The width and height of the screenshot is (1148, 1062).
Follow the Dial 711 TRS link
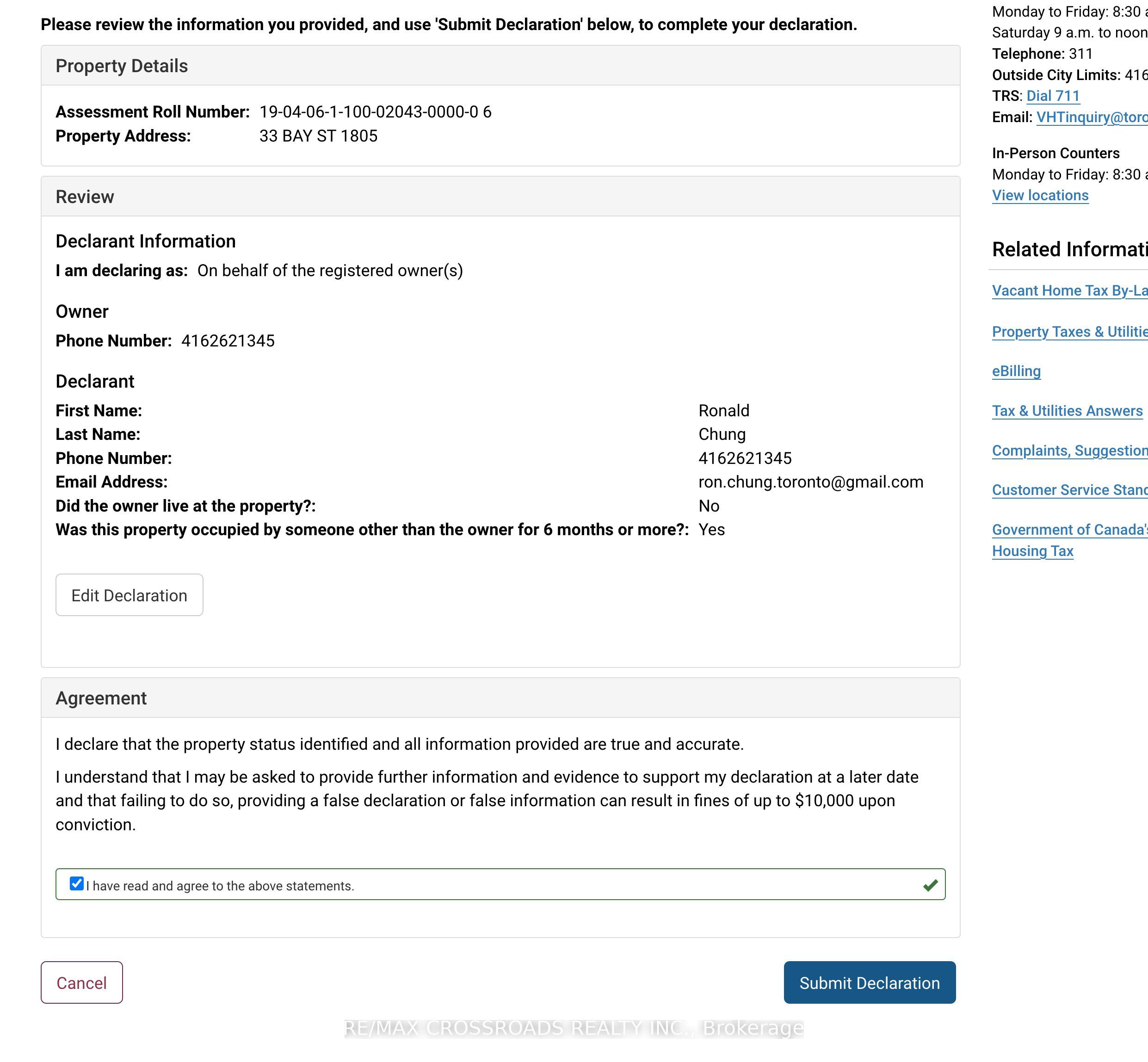click(x=1053, y=96)
